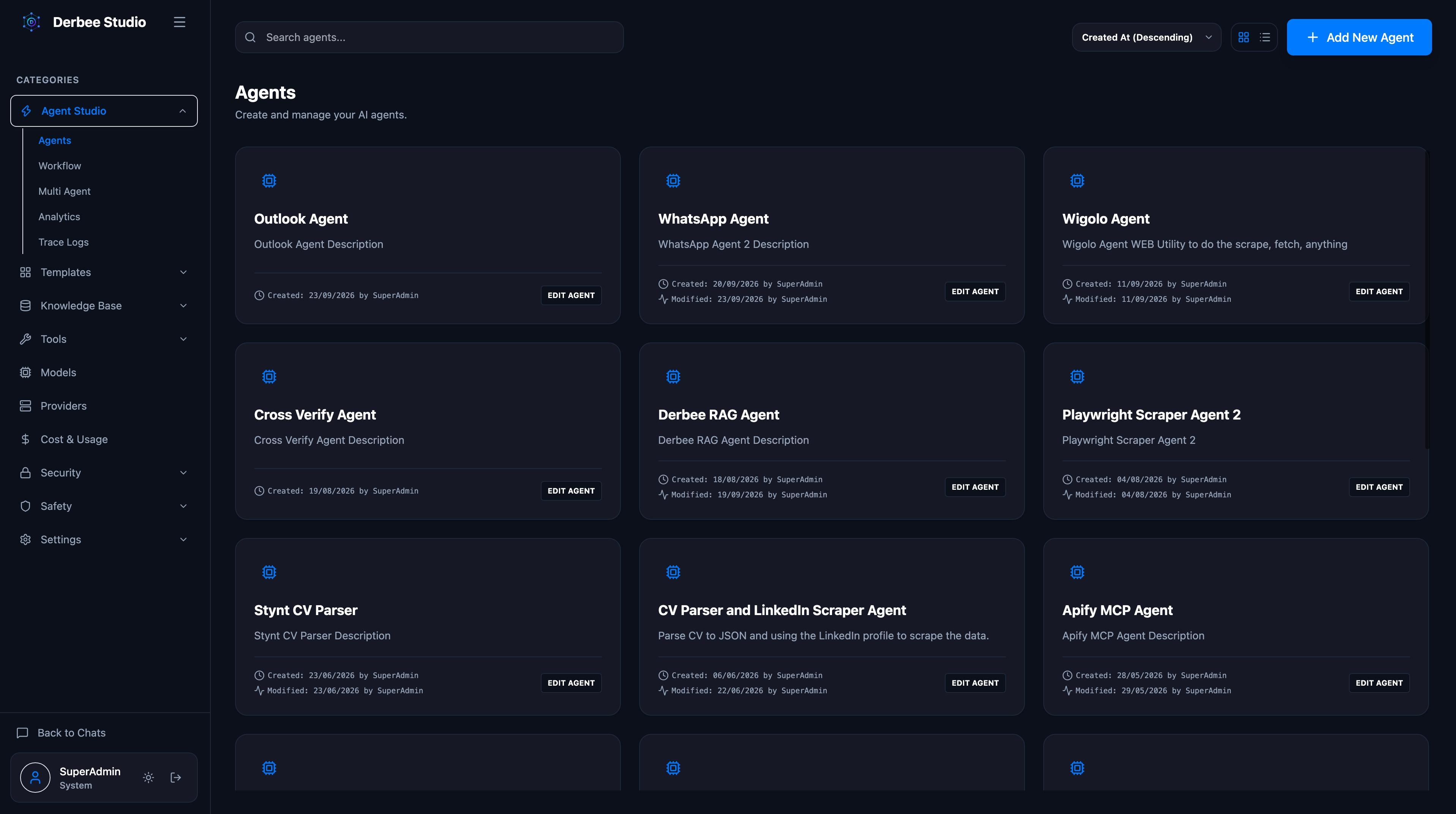Collapse sidebar with hamburger menu icon
Image resolution: width=1456 pixels, height=814 pixels.
coord(179,22)
